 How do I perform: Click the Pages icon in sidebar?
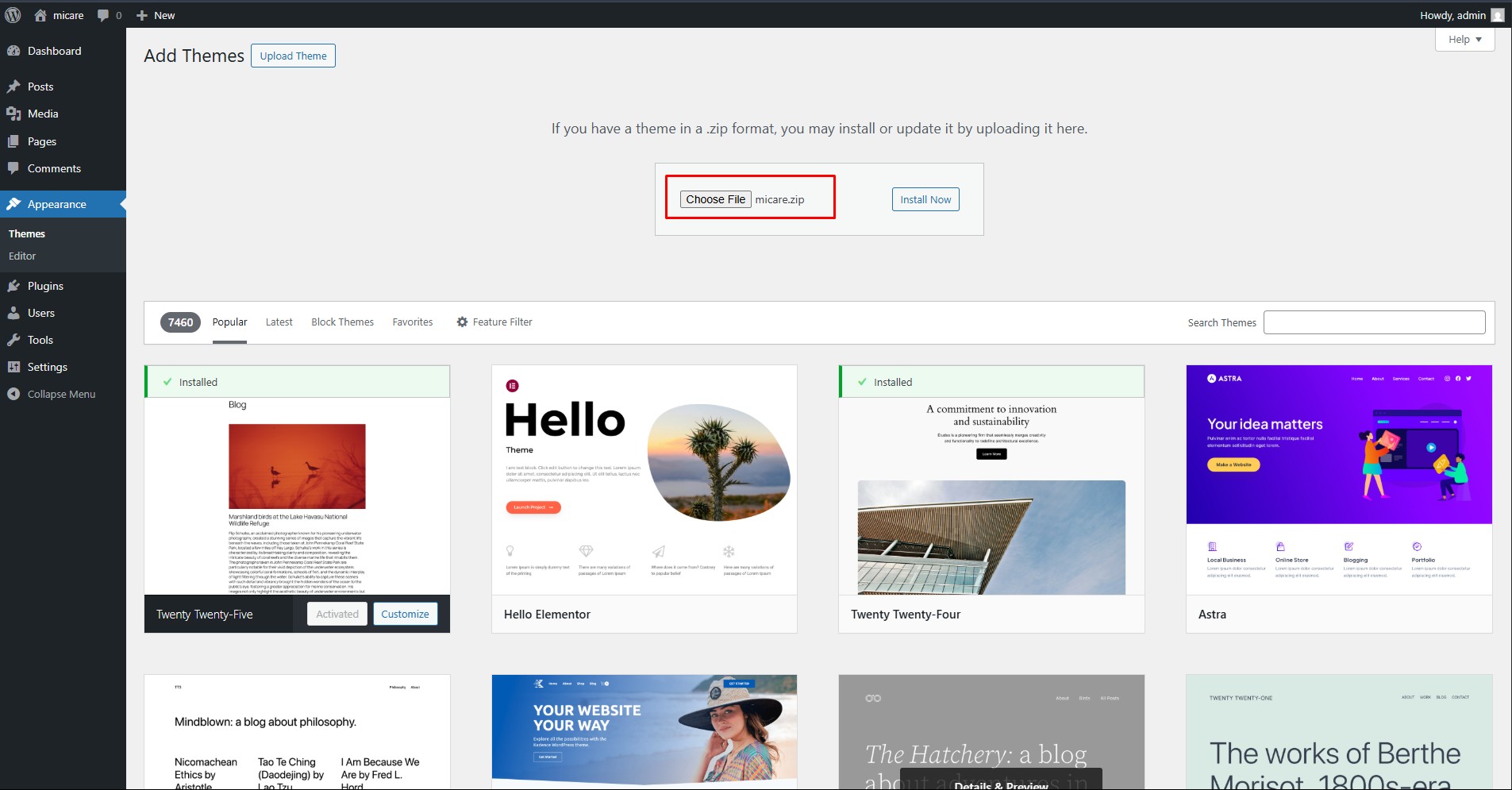pos(13,141)
